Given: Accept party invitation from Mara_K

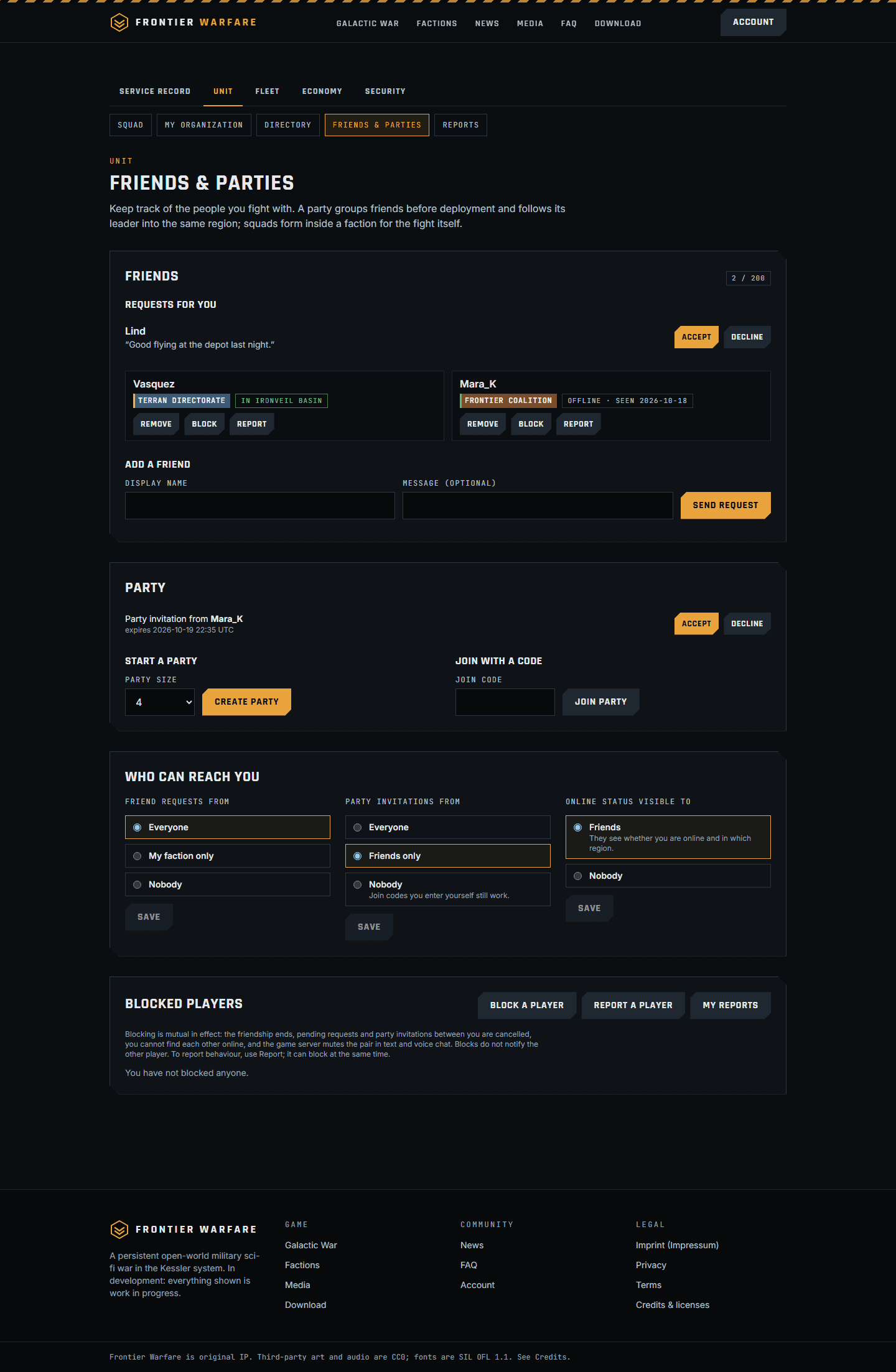Looking at the screenshot, I should (x=696, y=624).
